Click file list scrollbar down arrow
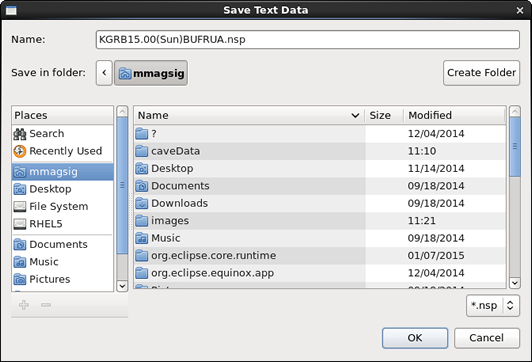 (515, 283)
